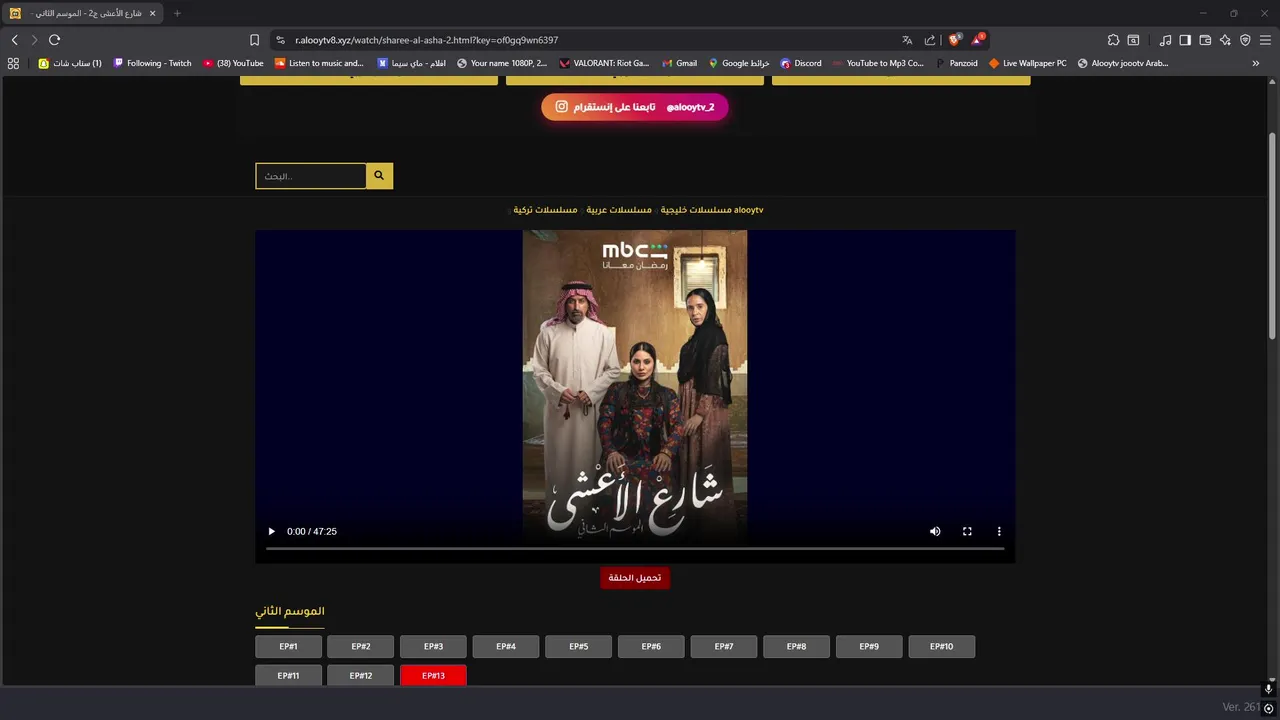Select episode EP#5
The height and width of the screenshot is (720, 1280).
pos(578,647)
